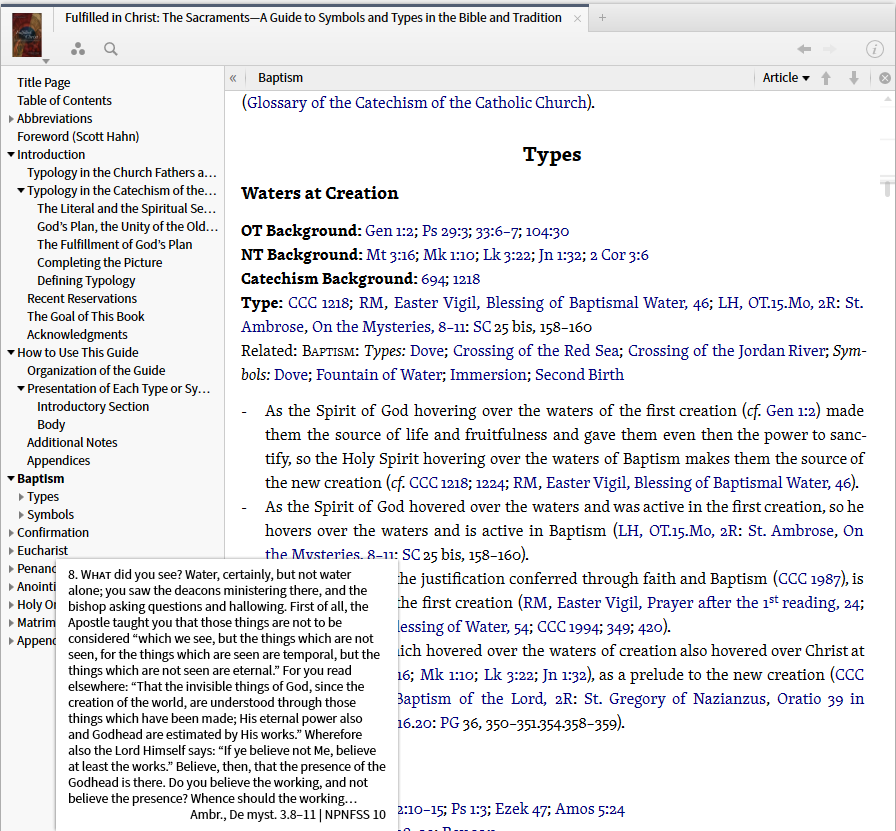896x831 pixels.
Task: Open Mt 3:16 in NT Background
Action: pyautogui.click(x=391, y=255)
